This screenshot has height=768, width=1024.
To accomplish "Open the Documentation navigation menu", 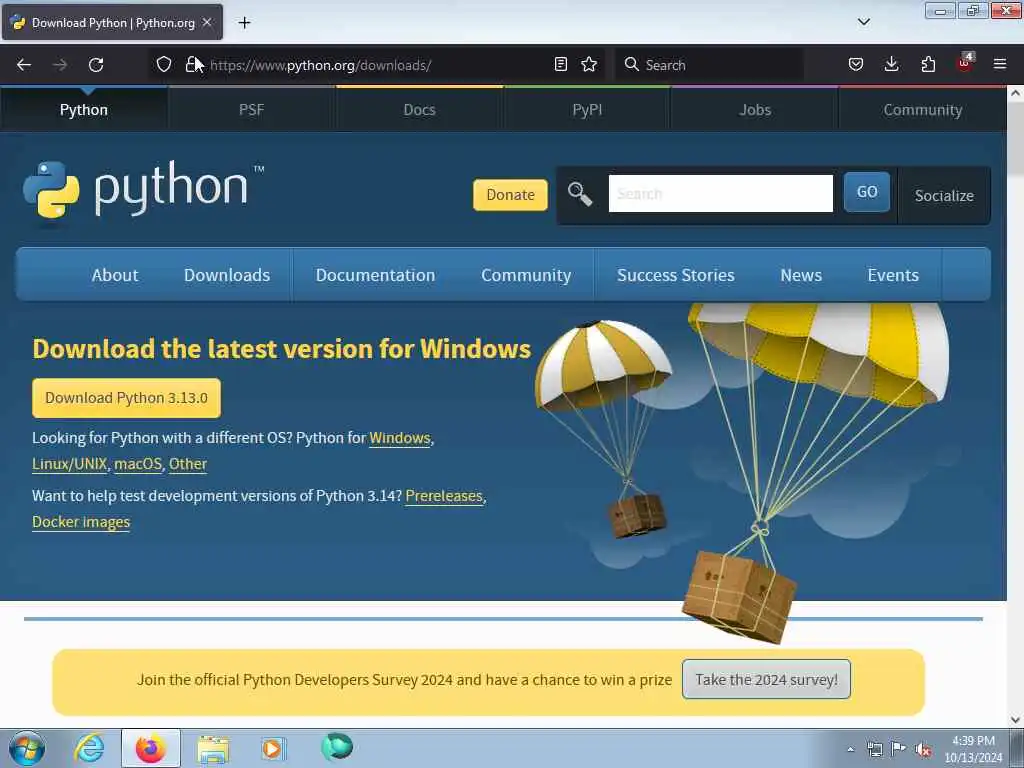I will pyautogui.click(x=376, y=275).
